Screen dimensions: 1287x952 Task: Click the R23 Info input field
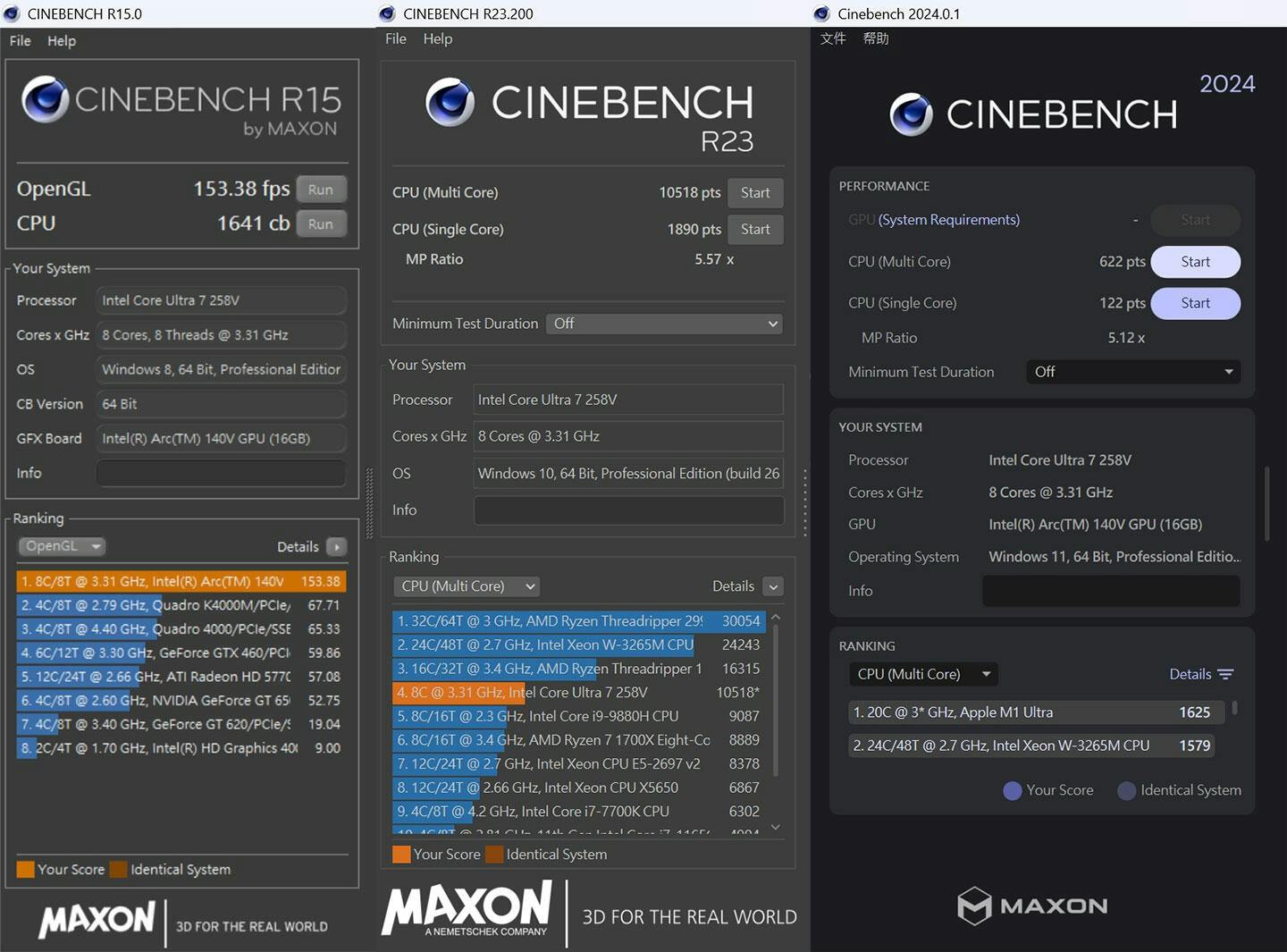pyautogui.click(x=628, y=510)
